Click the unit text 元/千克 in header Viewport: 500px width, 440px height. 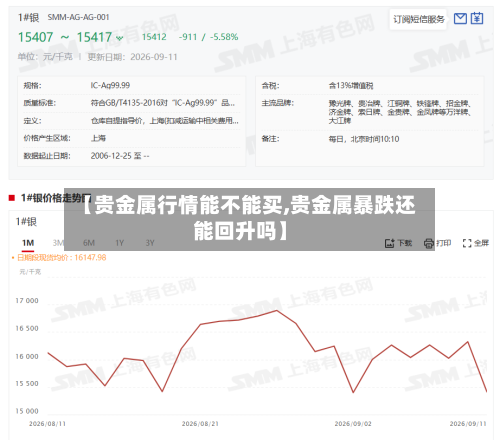click(58, 57)
